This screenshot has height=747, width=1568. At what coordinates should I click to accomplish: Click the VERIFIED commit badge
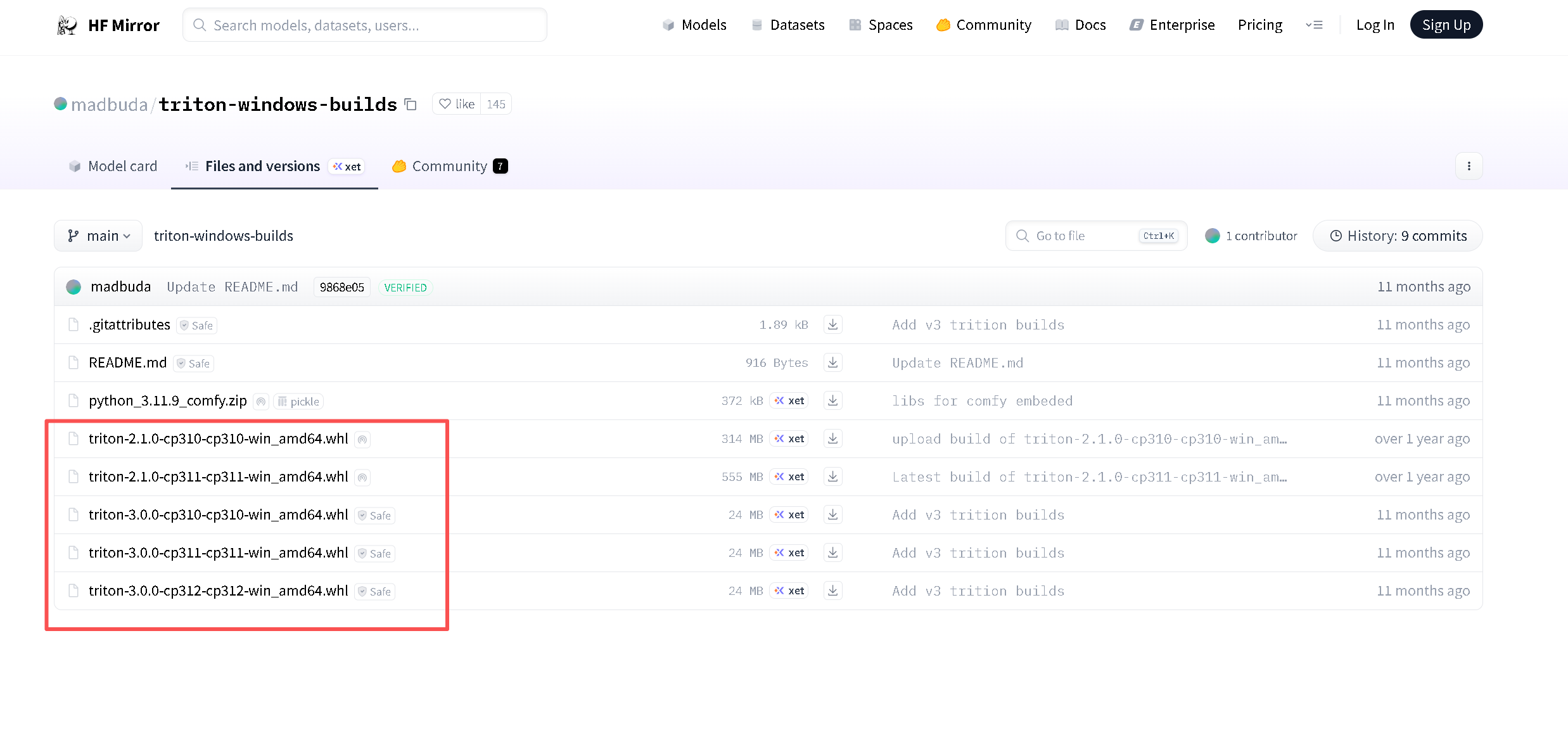pos(405,287)
